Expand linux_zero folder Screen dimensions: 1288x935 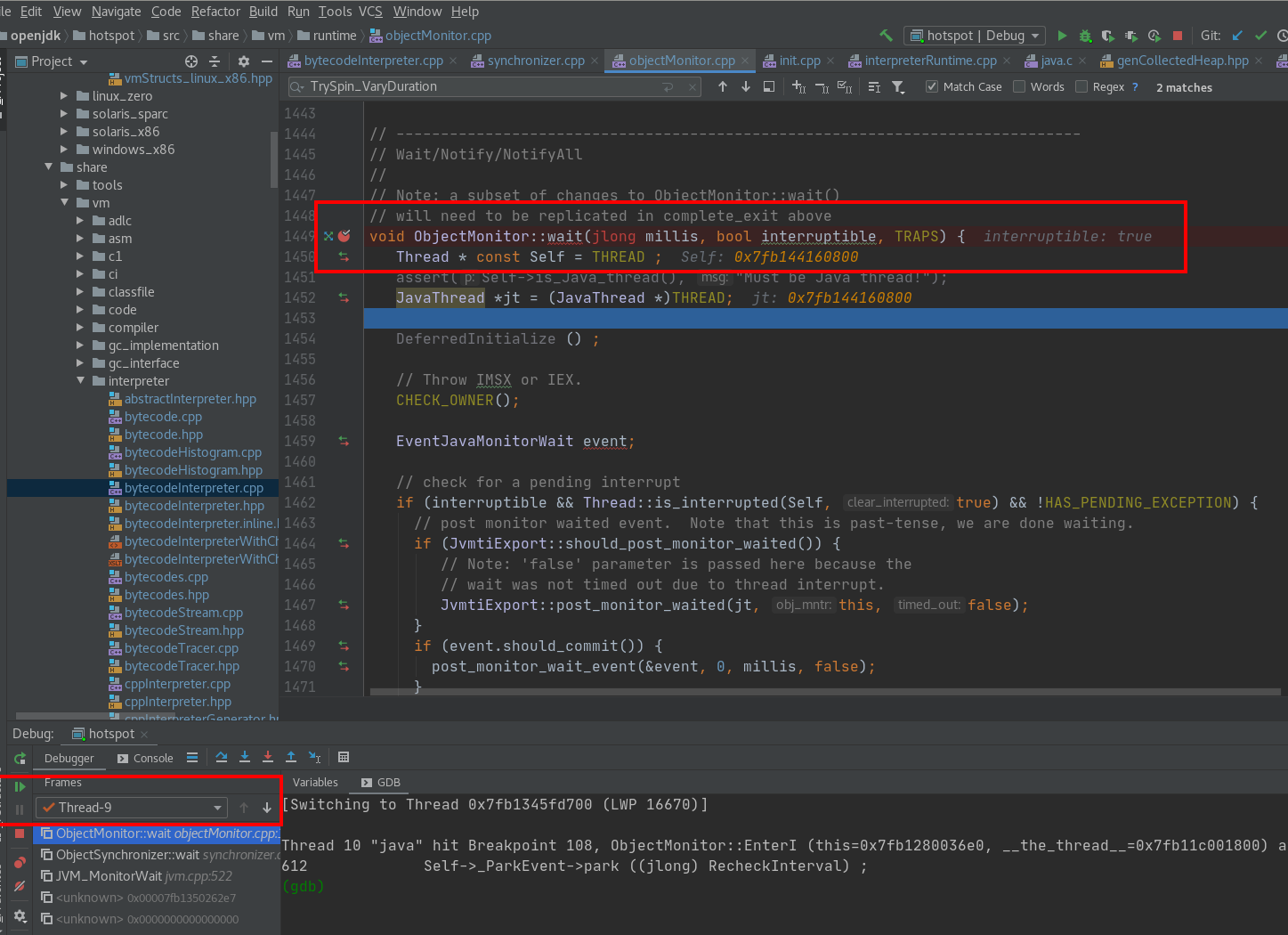point(63,95)
